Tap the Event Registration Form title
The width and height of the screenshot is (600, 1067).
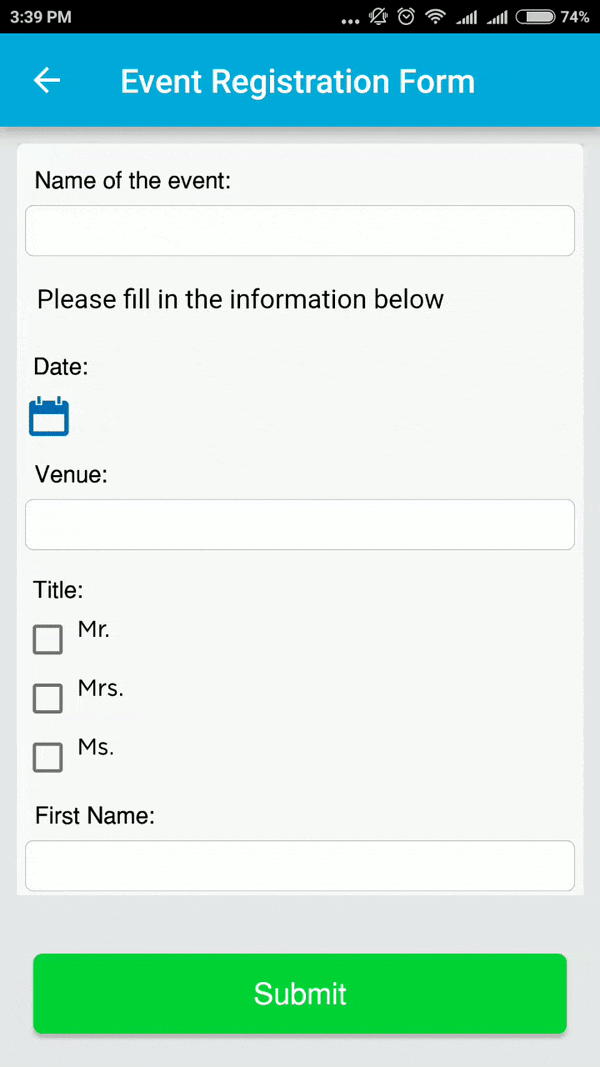tap(297, 82)
